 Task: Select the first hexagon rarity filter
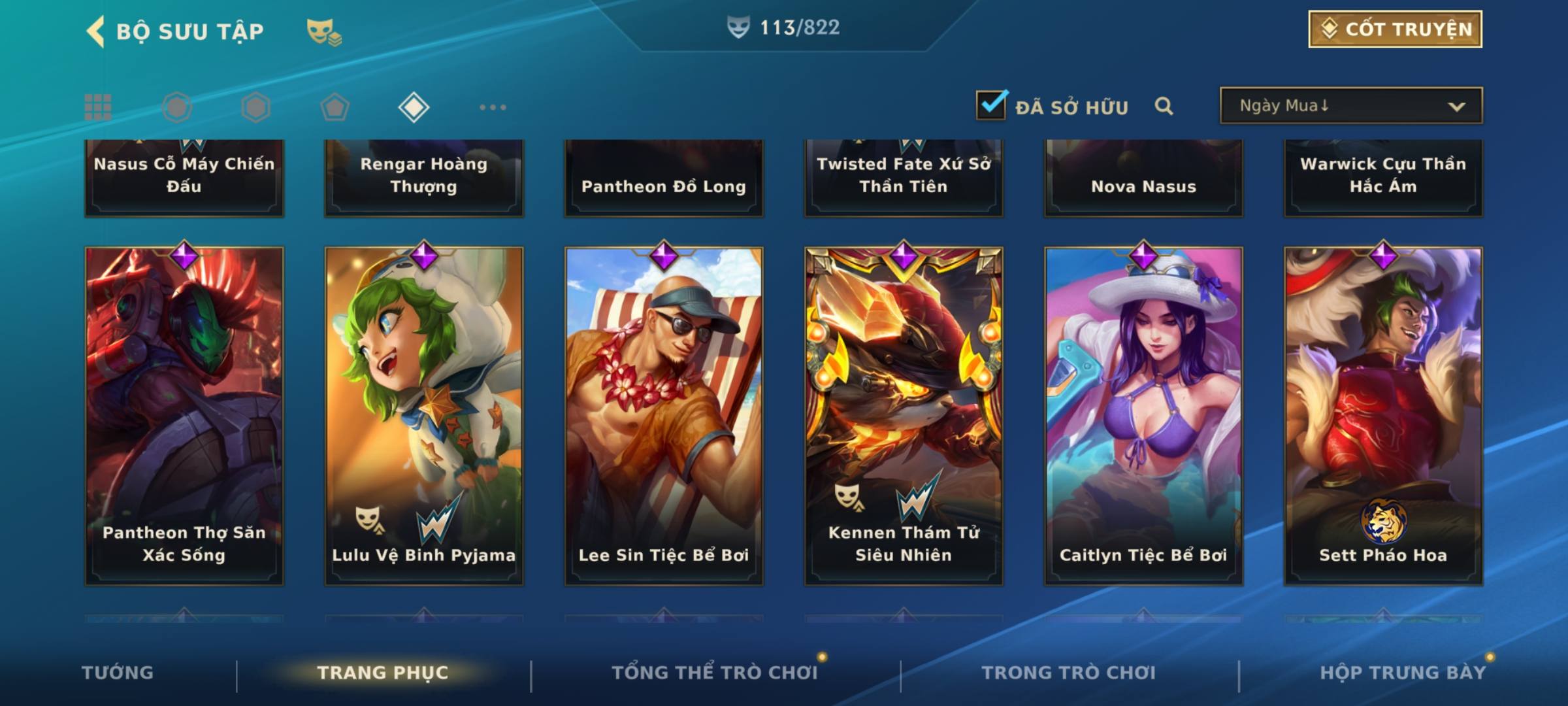pyautogui.click(x=177, y=107)
